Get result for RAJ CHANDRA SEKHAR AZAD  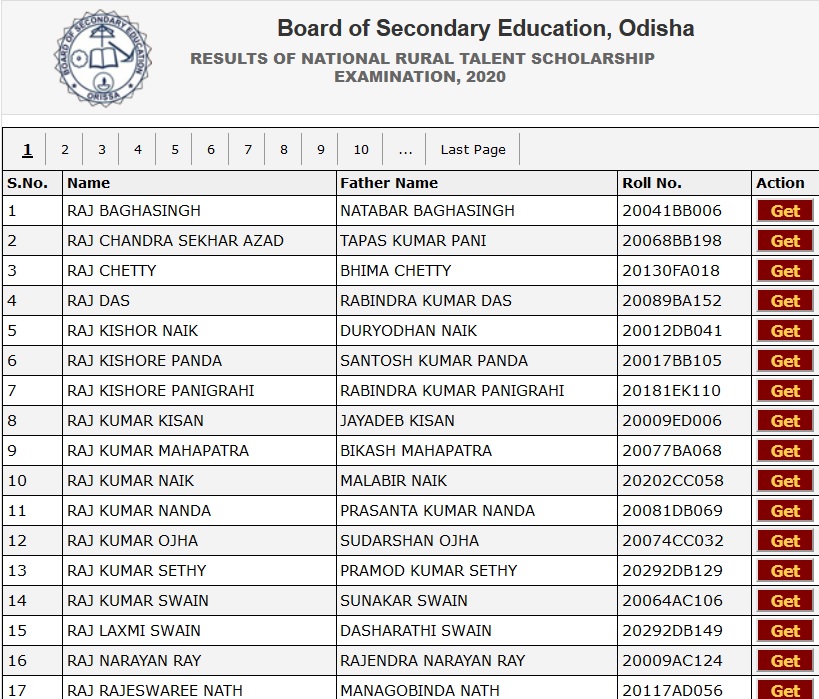pos(785,241)
